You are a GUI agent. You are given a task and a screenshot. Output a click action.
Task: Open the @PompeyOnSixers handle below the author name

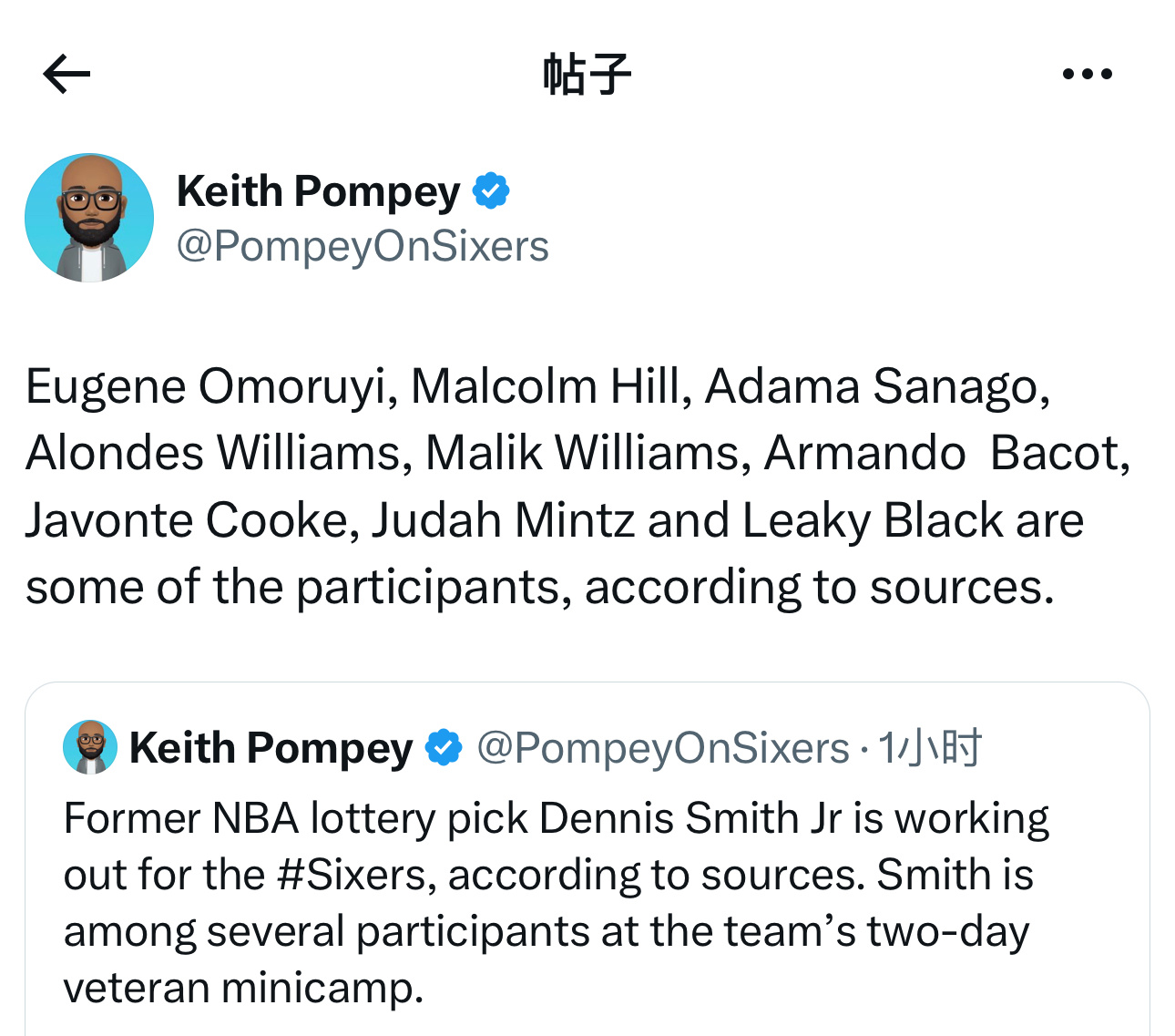point(363,247)
